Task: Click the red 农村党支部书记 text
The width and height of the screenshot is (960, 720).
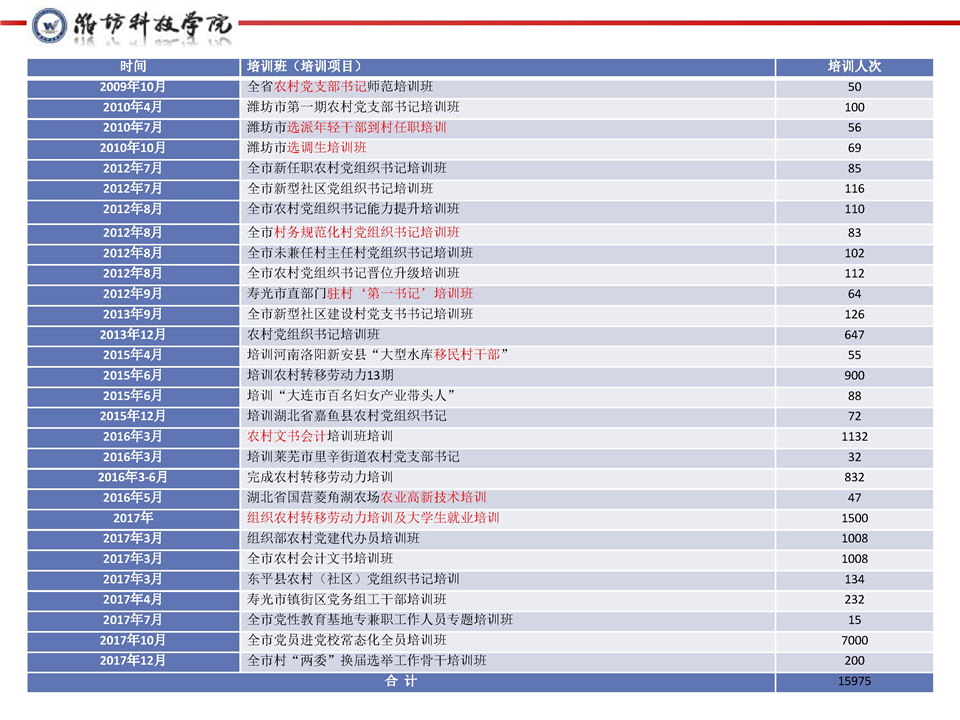Action: pos(320,87)
